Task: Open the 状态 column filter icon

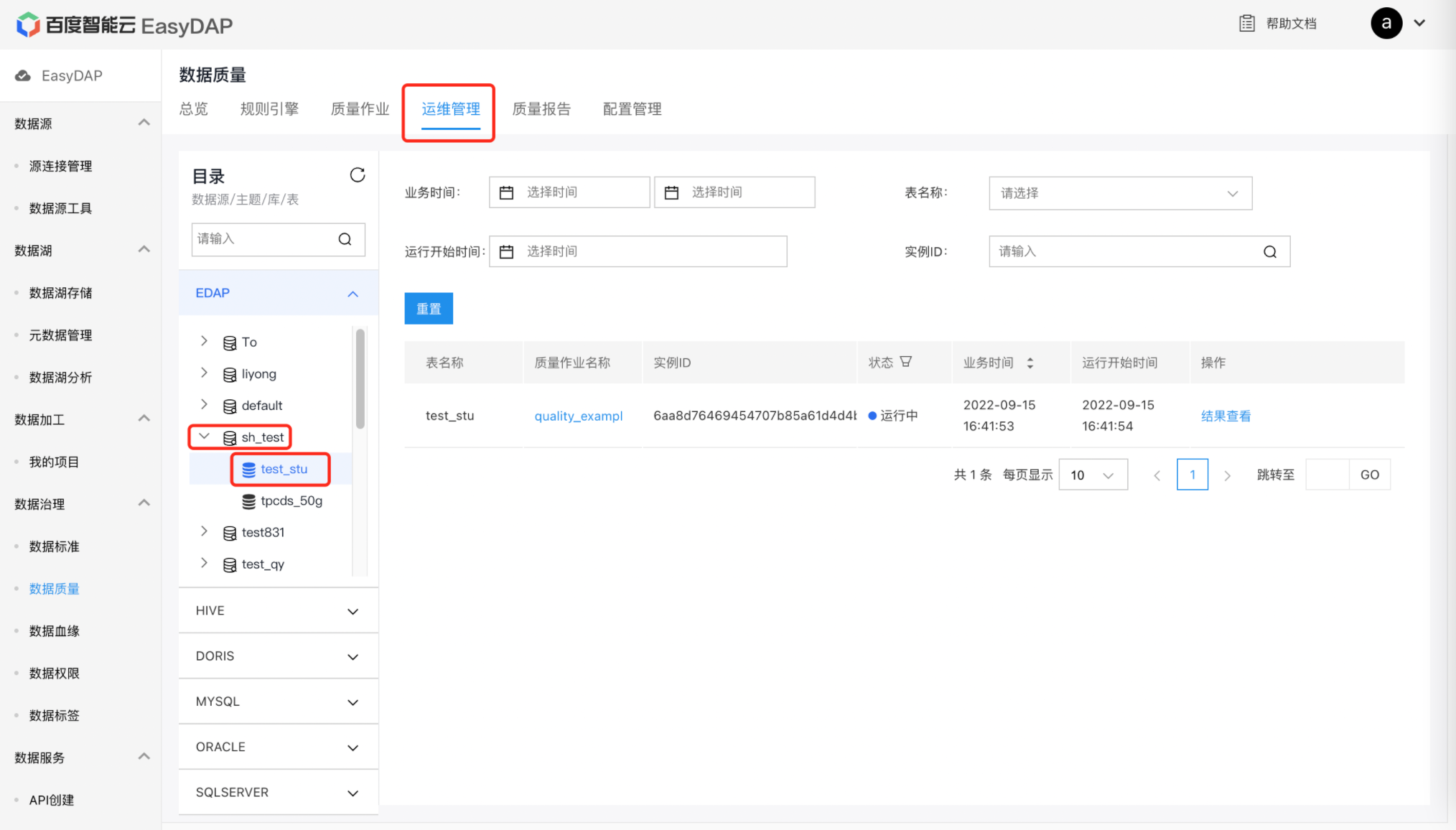Action: [x=905, y=362]
